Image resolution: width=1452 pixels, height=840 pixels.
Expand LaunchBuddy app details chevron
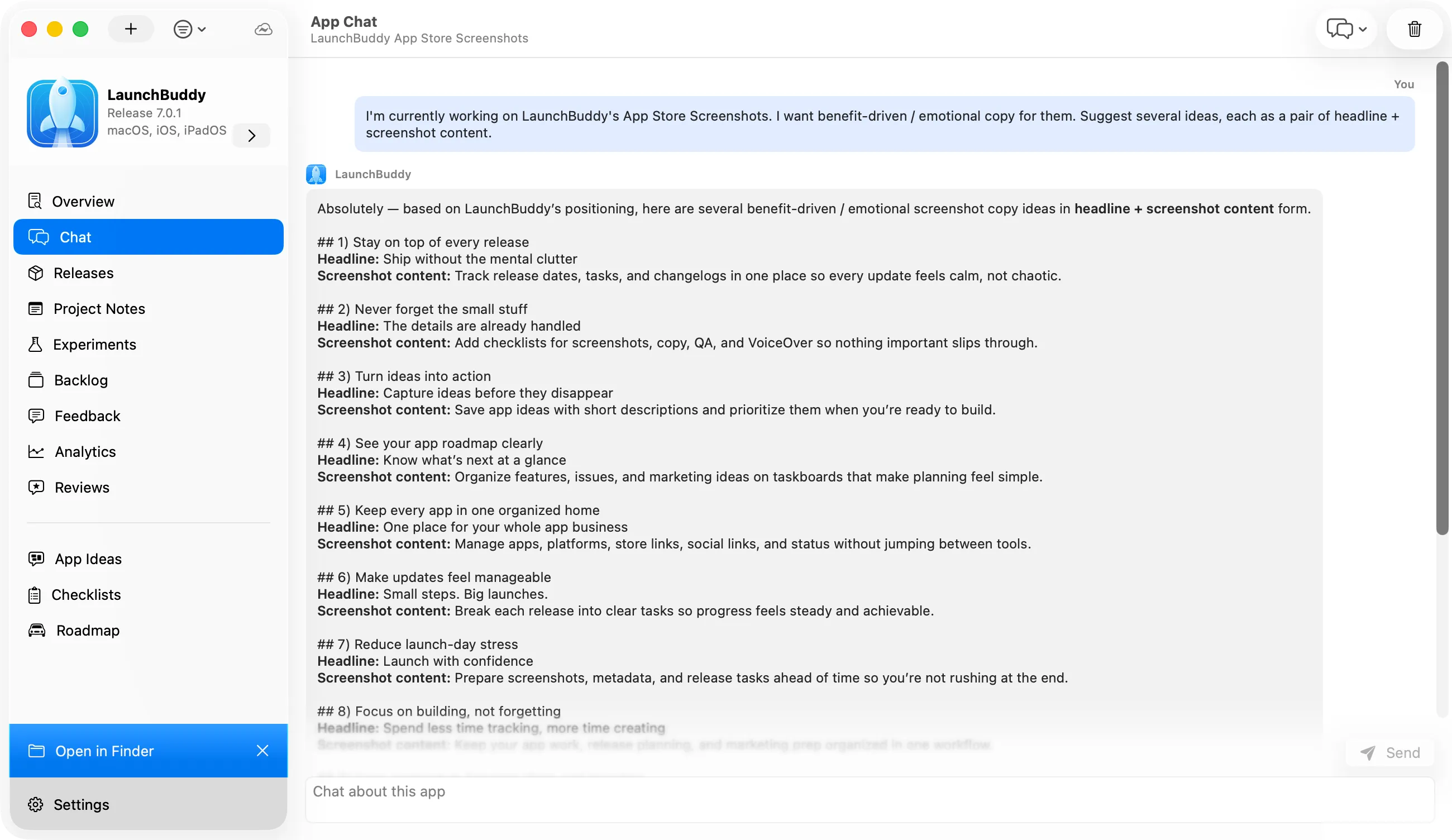pos(251,135)
